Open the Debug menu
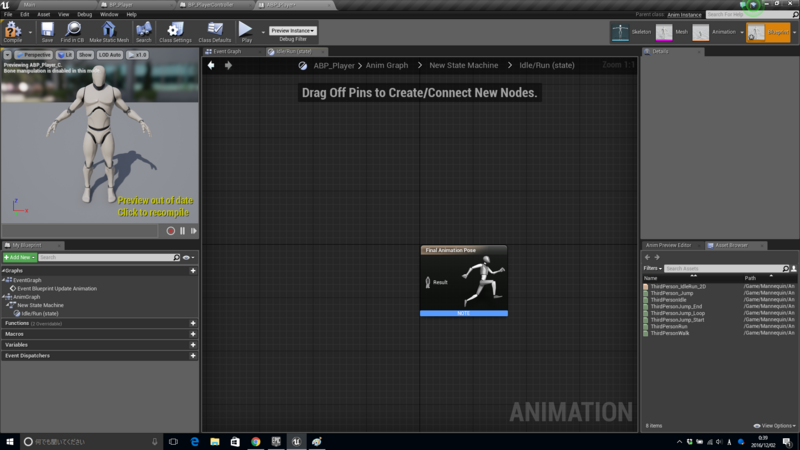The width and height of the screenshot is (800, 450). tap(84, 14)
